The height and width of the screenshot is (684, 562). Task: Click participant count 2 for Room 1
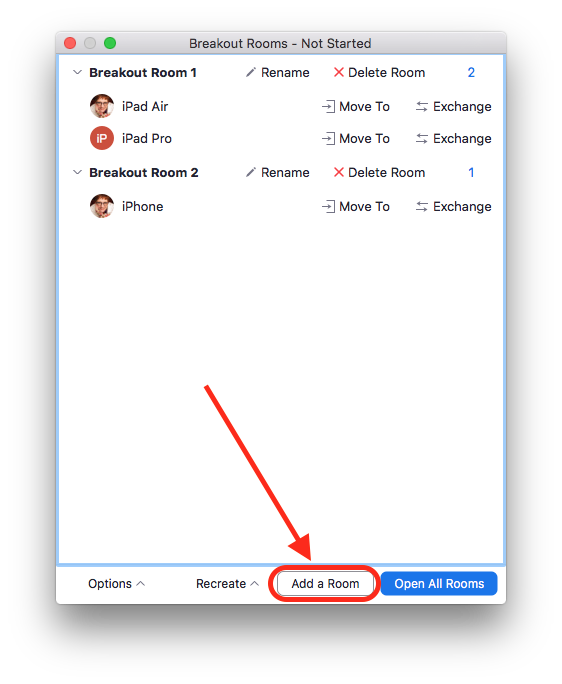471,72
